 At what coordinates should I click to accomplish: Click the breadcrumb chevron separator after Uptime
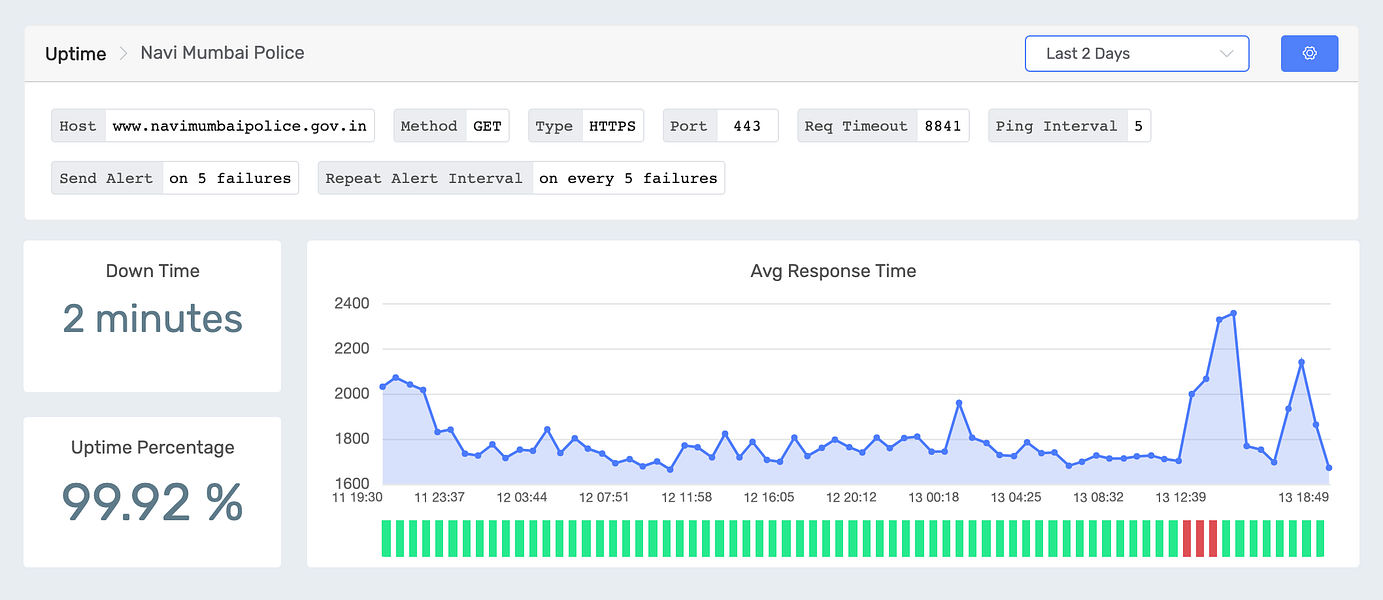(123, 54)
